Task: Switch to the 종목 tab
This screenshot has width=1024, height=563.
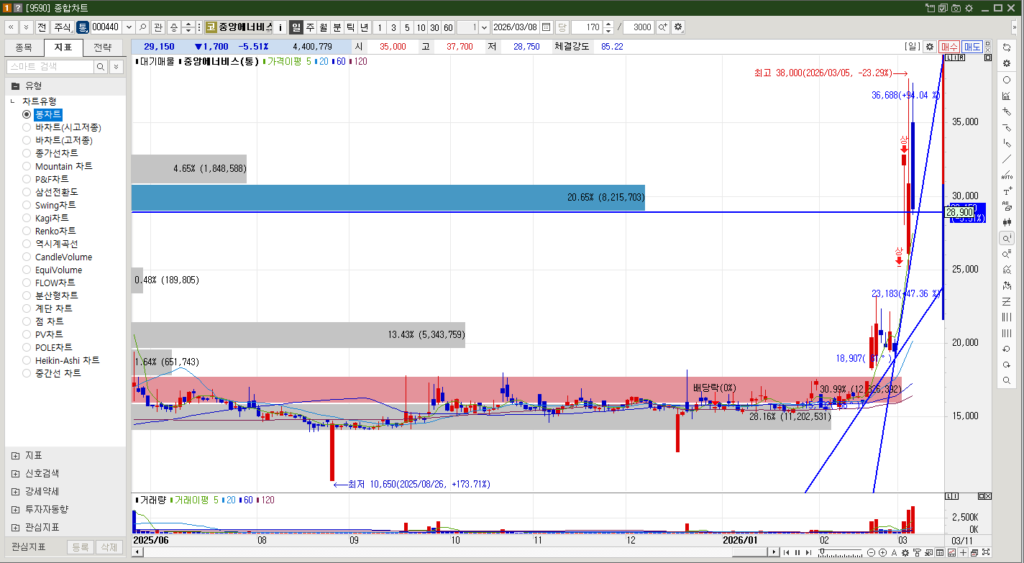Action: click(x=24, y=47)
